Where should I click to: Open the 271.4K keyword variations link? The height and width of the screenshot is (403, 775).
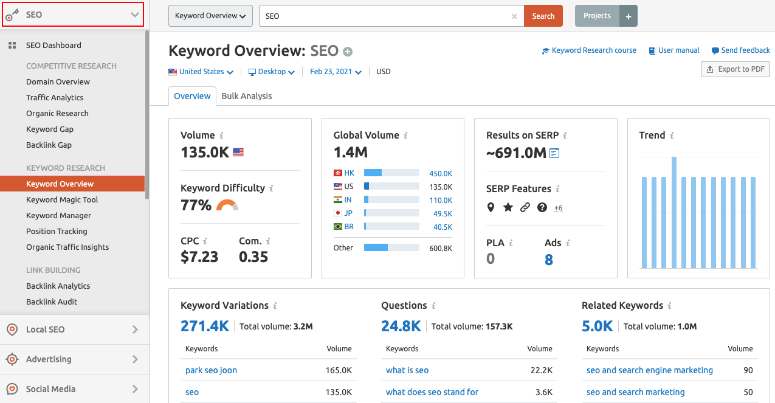pos(205,326)
